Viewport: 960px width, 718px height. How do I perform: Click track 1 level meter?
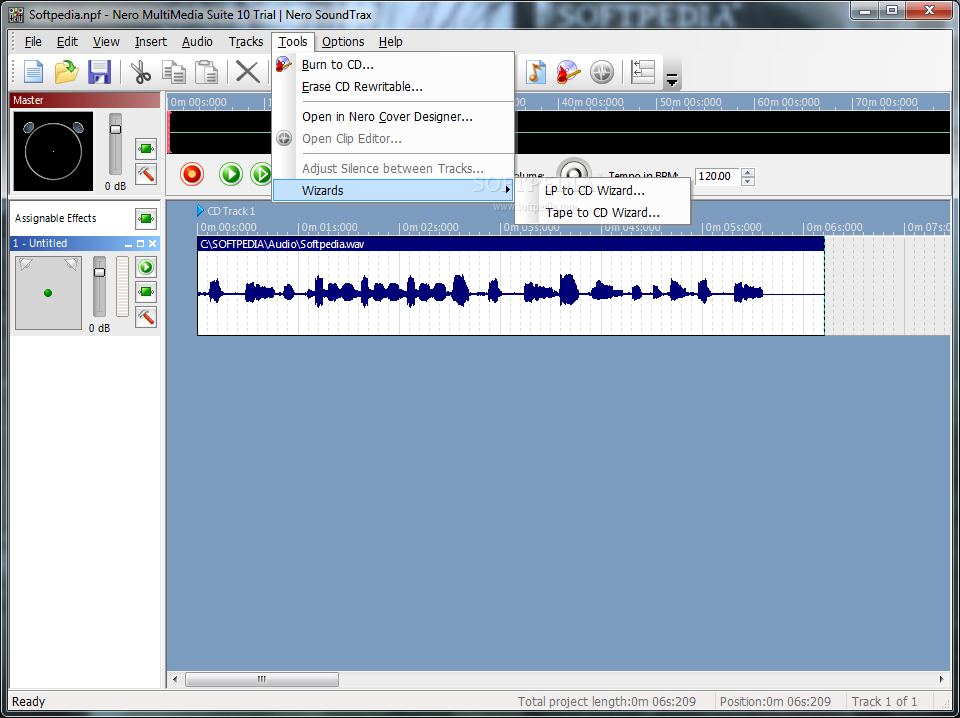coord(122,286)
